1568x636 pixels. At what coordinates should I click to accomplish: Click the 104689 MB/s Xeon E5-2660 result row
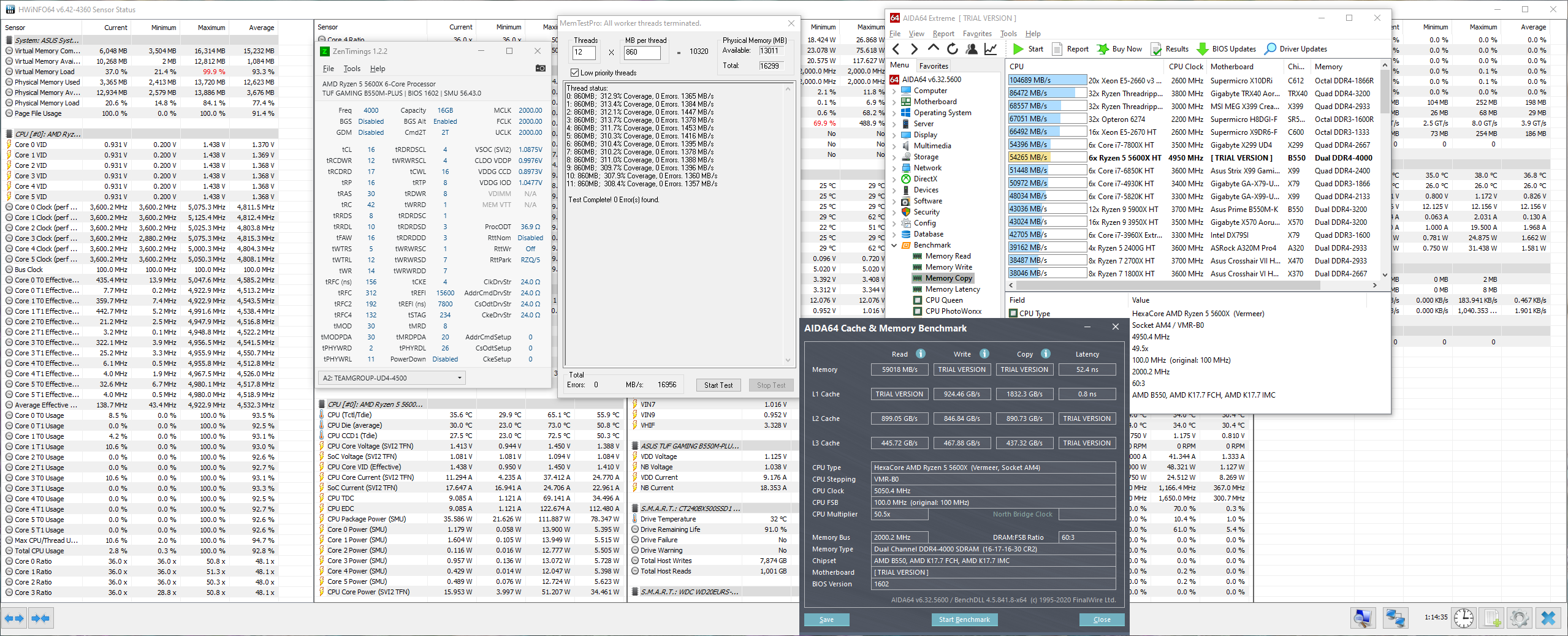pyautogui.click(x=1193, y=80)
